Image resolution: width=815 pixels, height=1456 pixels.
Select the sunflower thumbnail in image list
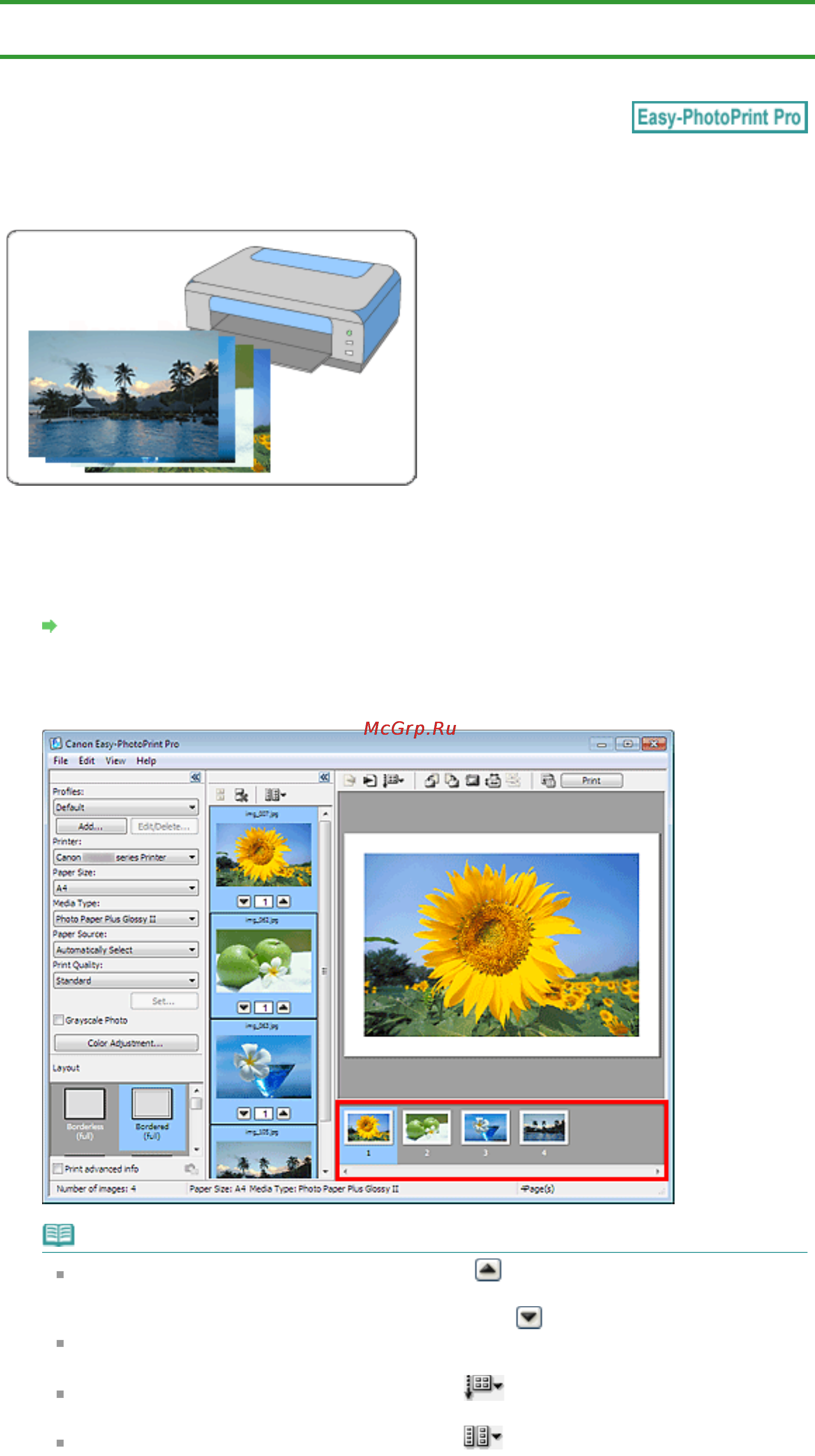click(x=264, y=855)
